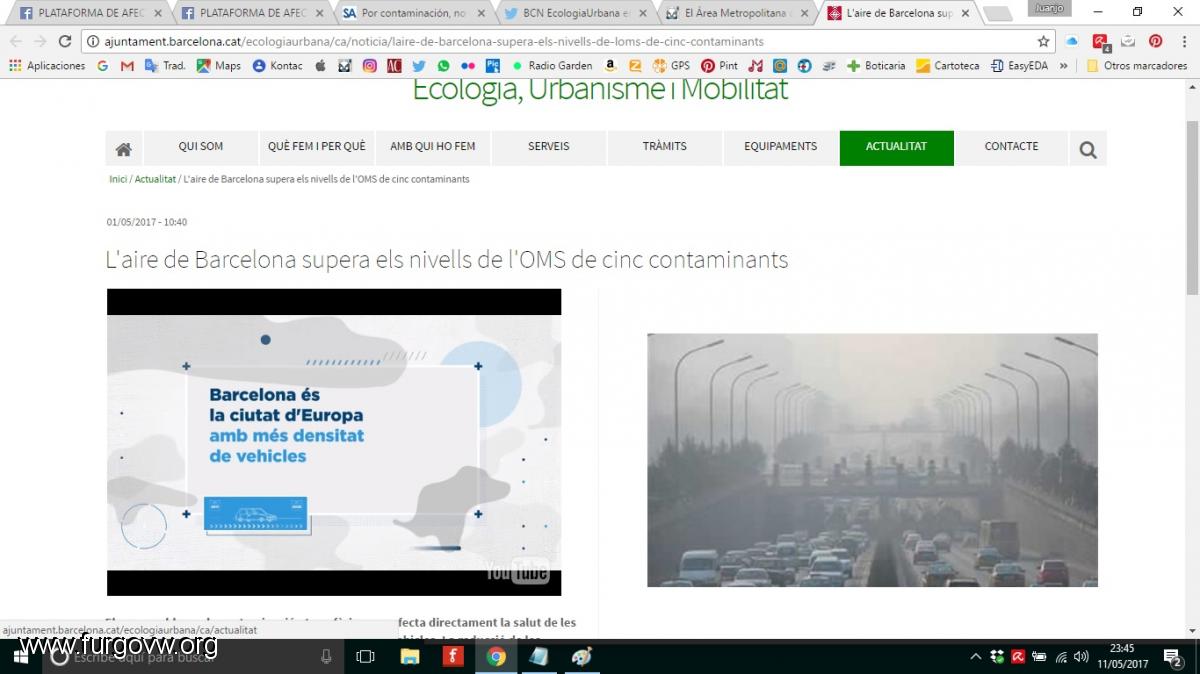This screenshot has height=674, width=1200.
Task: Play the Barcelona vehicle density video
Action: (334, 442)
